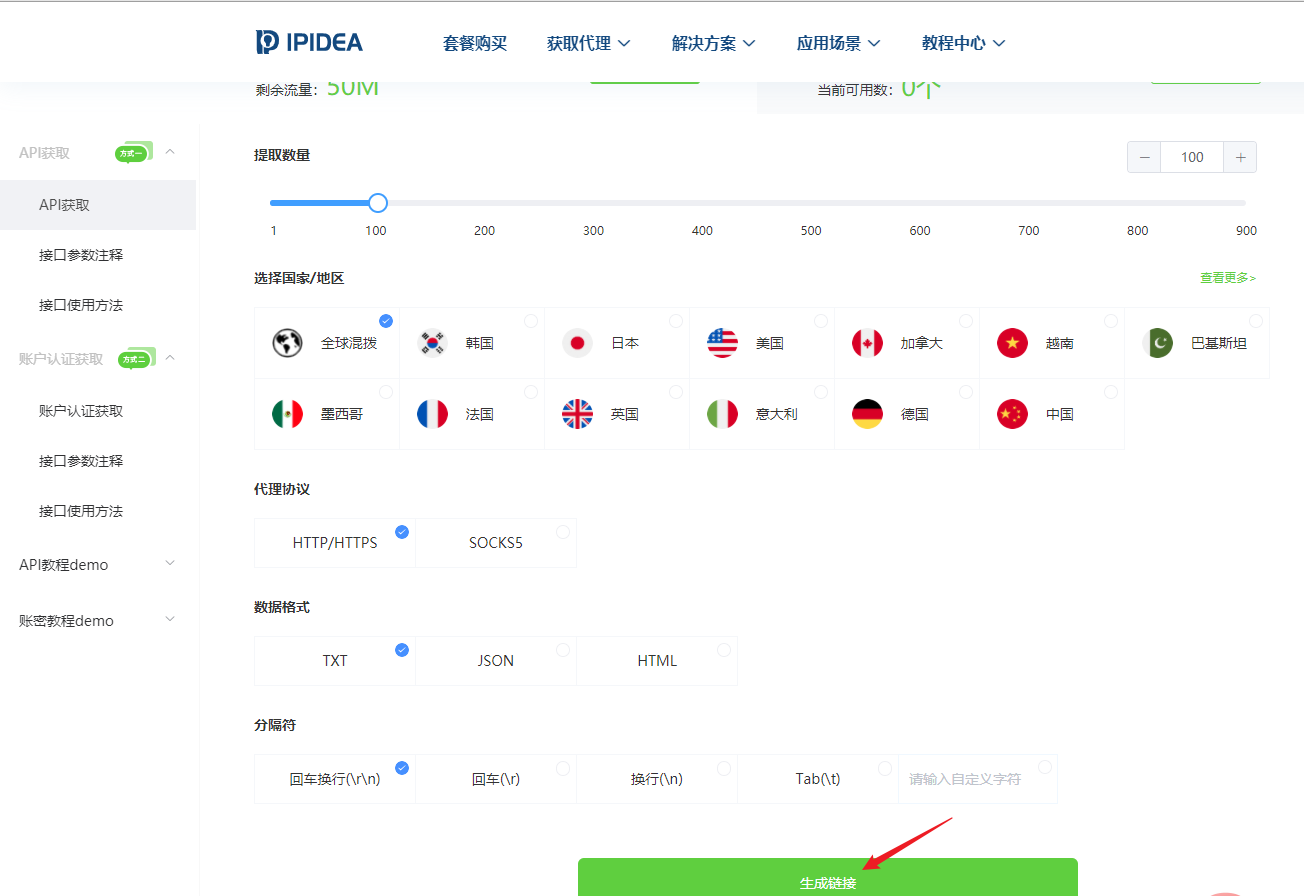
Task: Open the 获取代理 dropdown menu
Action: [588, 43]
